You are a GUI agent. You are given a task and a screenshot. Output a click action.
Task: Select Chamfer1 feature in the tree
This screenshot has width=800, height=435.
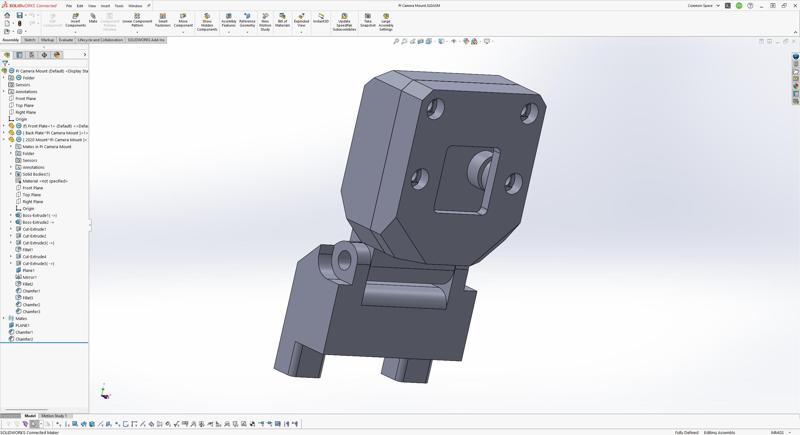coord(31,291)
